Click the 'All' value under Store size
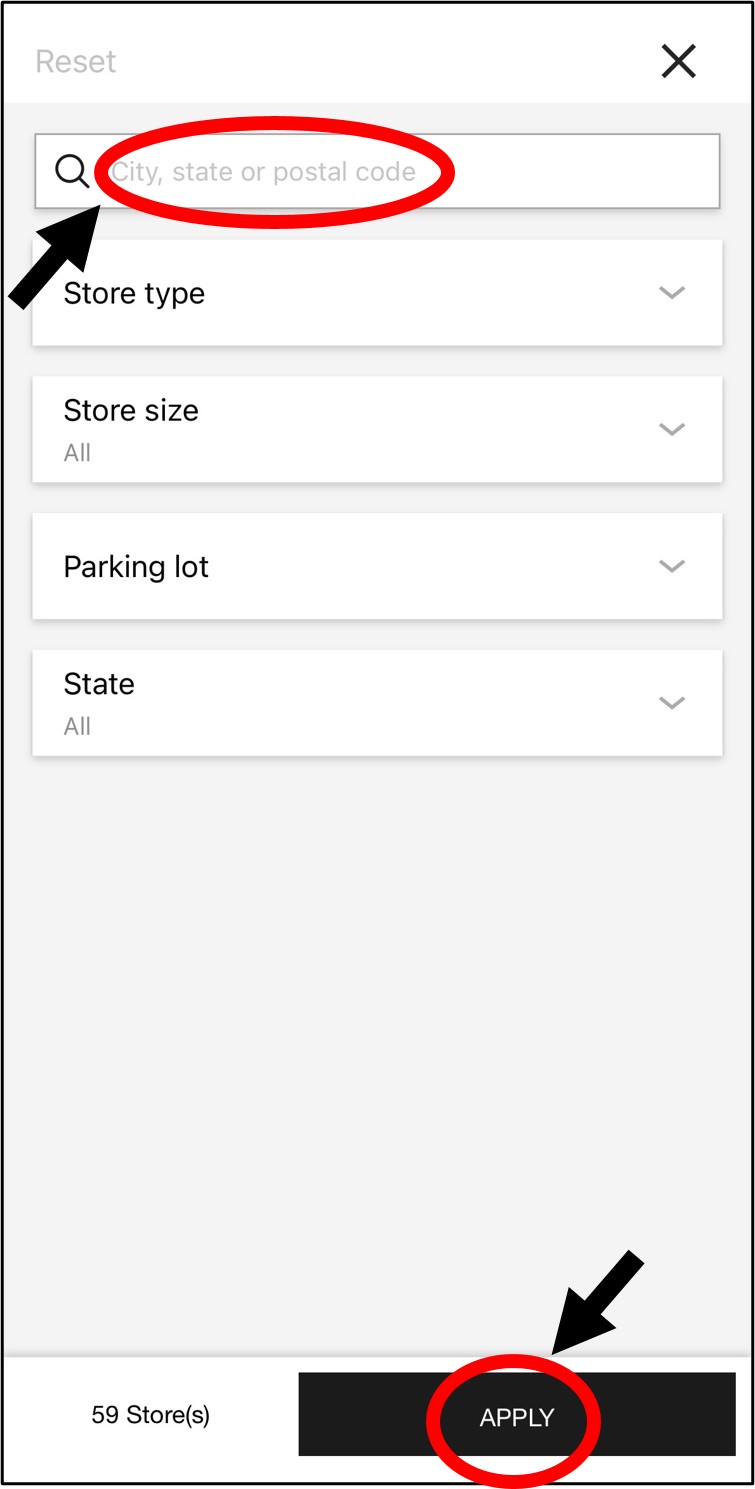This screenshot has height=1489, width=755. (77, 453)
